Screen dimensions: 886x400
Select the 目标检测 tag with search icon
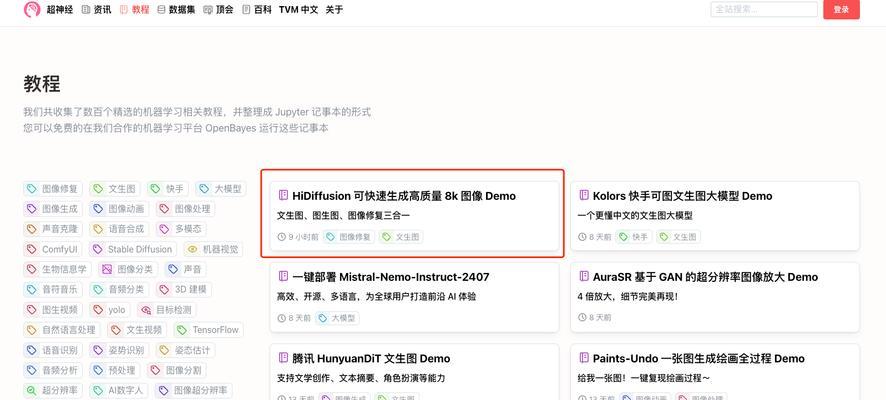[167, 310]
